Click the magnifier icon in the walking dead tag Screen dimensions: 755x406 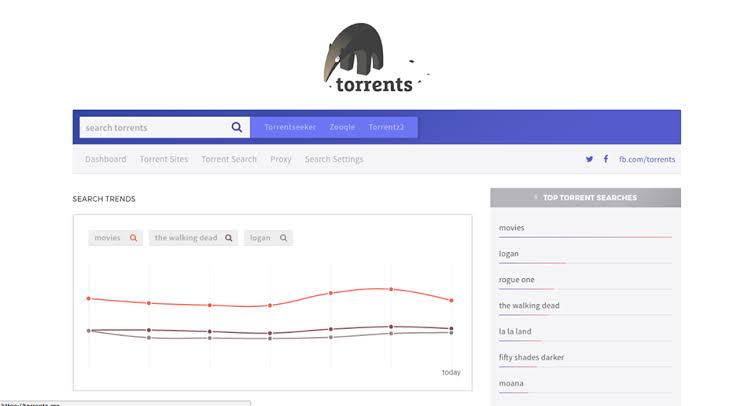pos(229,238)
